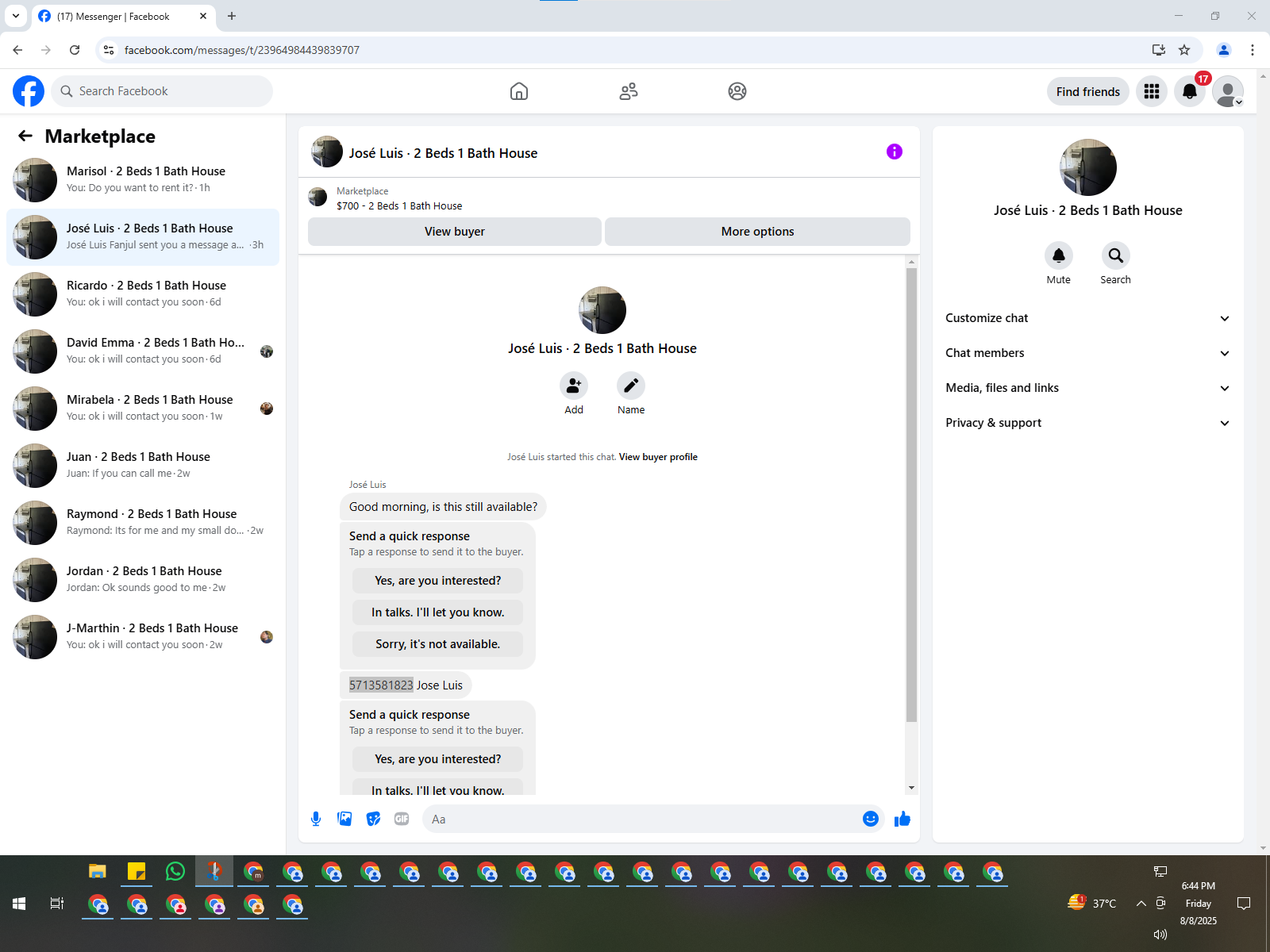1270x952 pixels.
Task: Click the Name pencil edit icon
Action: coord(631,386)
